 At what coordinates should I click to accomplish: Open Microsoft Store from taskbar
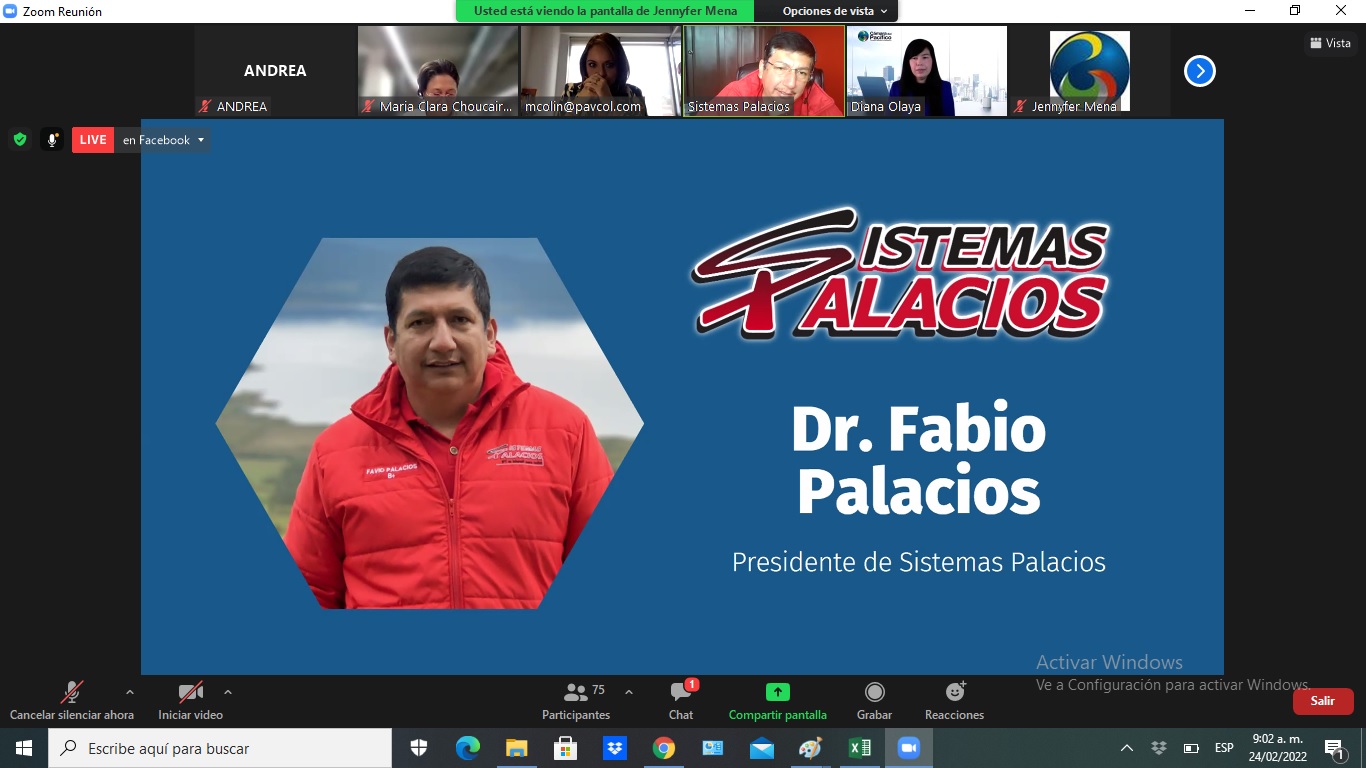[565, 748]
